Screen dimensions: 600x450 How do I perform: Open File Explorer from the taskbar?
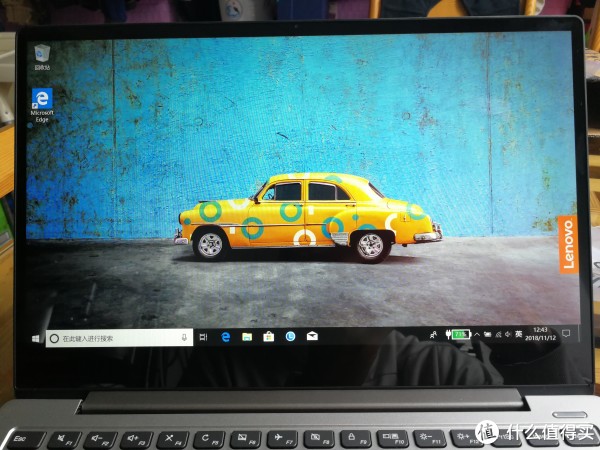click(x=247, y=337)
